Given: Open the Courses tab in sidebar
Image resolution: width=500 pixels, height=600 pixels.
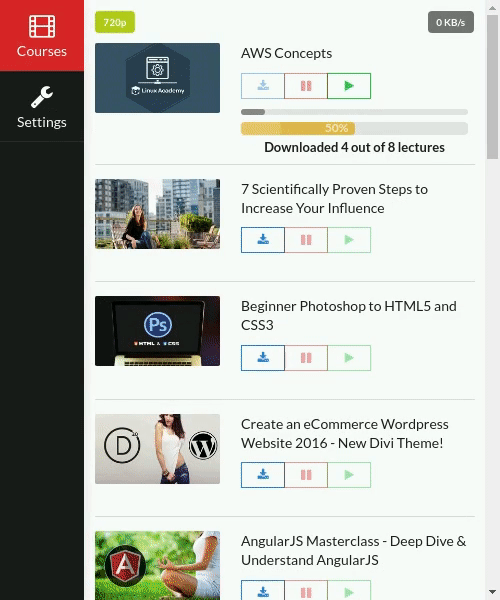Looking at the screenshot, I should click(42, 36).
